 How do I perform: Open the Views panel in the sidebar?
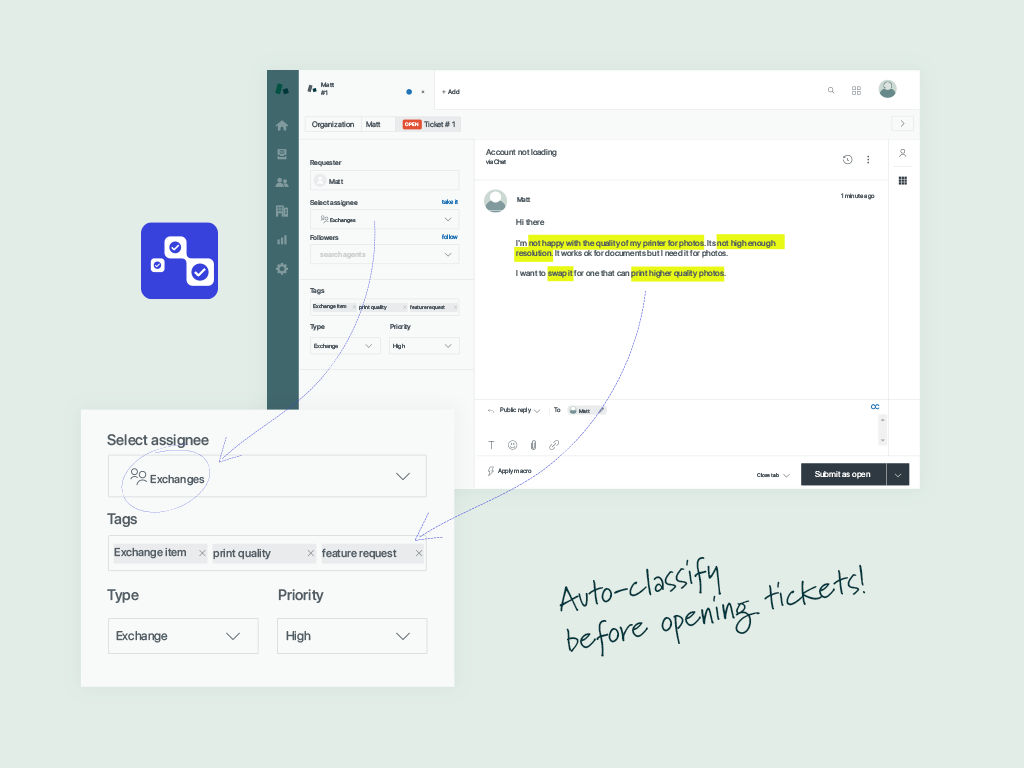[281, 153]
